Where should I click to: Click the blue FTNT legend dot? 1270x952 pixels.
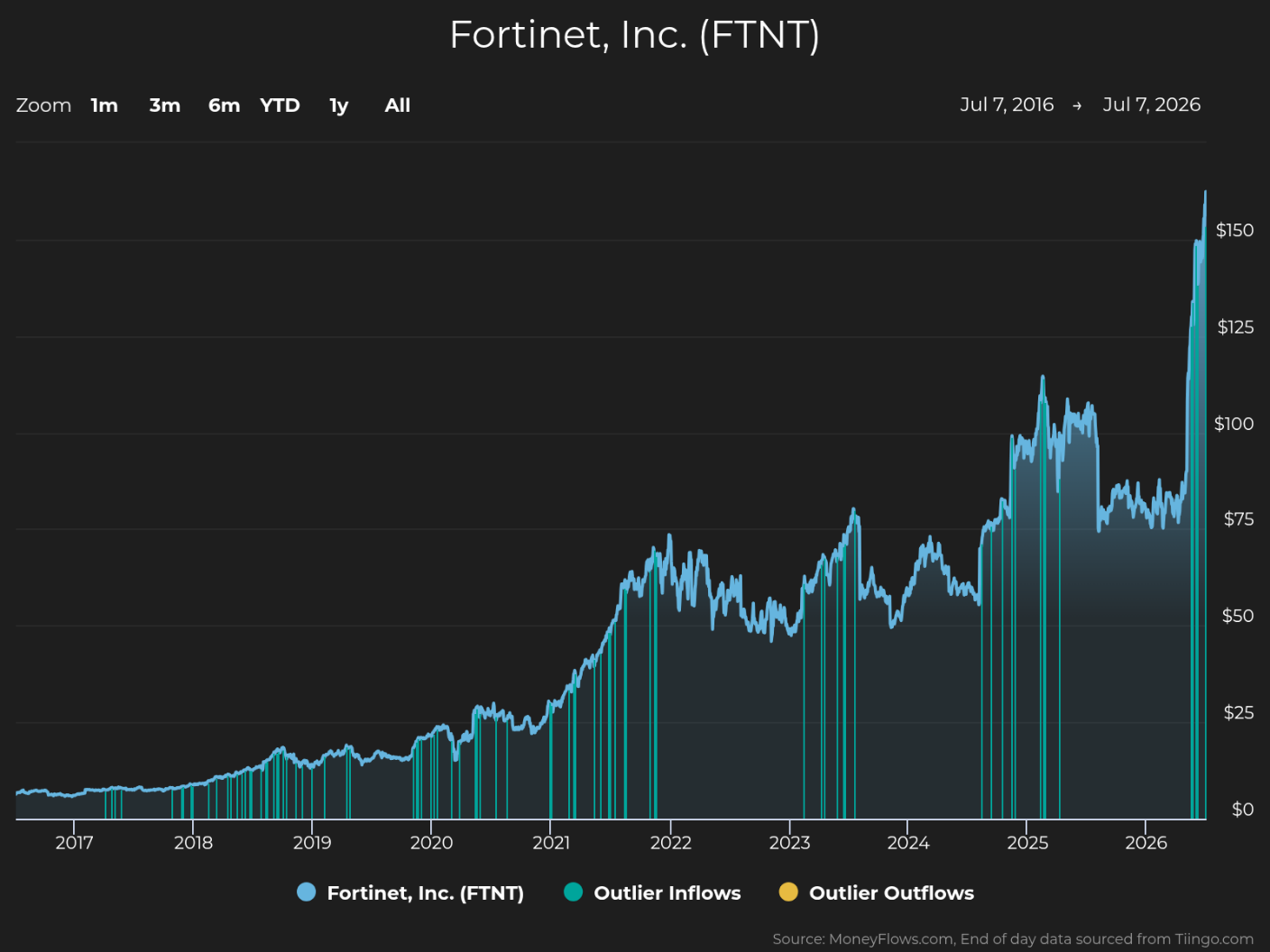307,892
